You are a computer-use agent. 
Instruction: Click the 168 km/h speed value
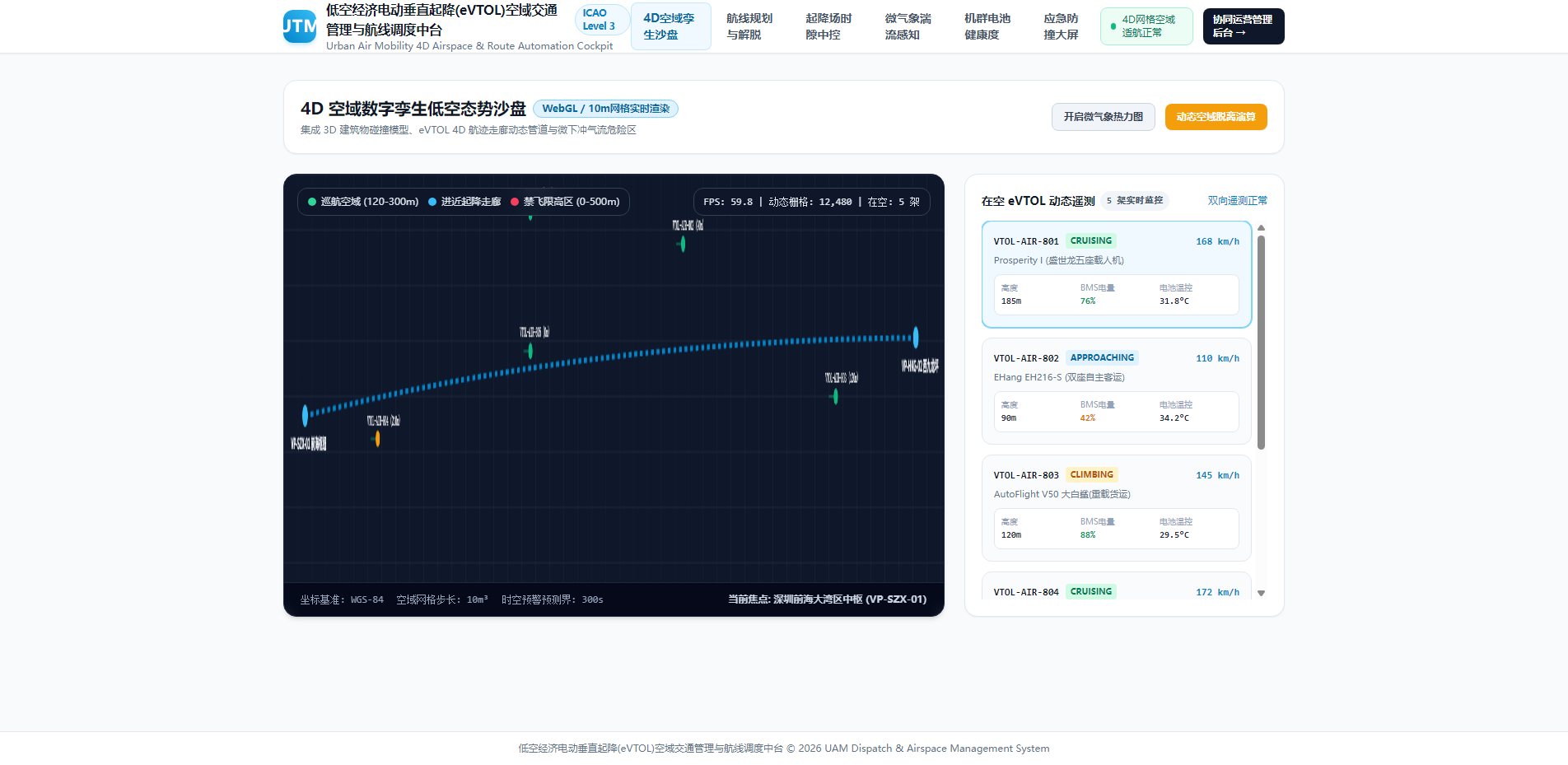point(1217,242)
